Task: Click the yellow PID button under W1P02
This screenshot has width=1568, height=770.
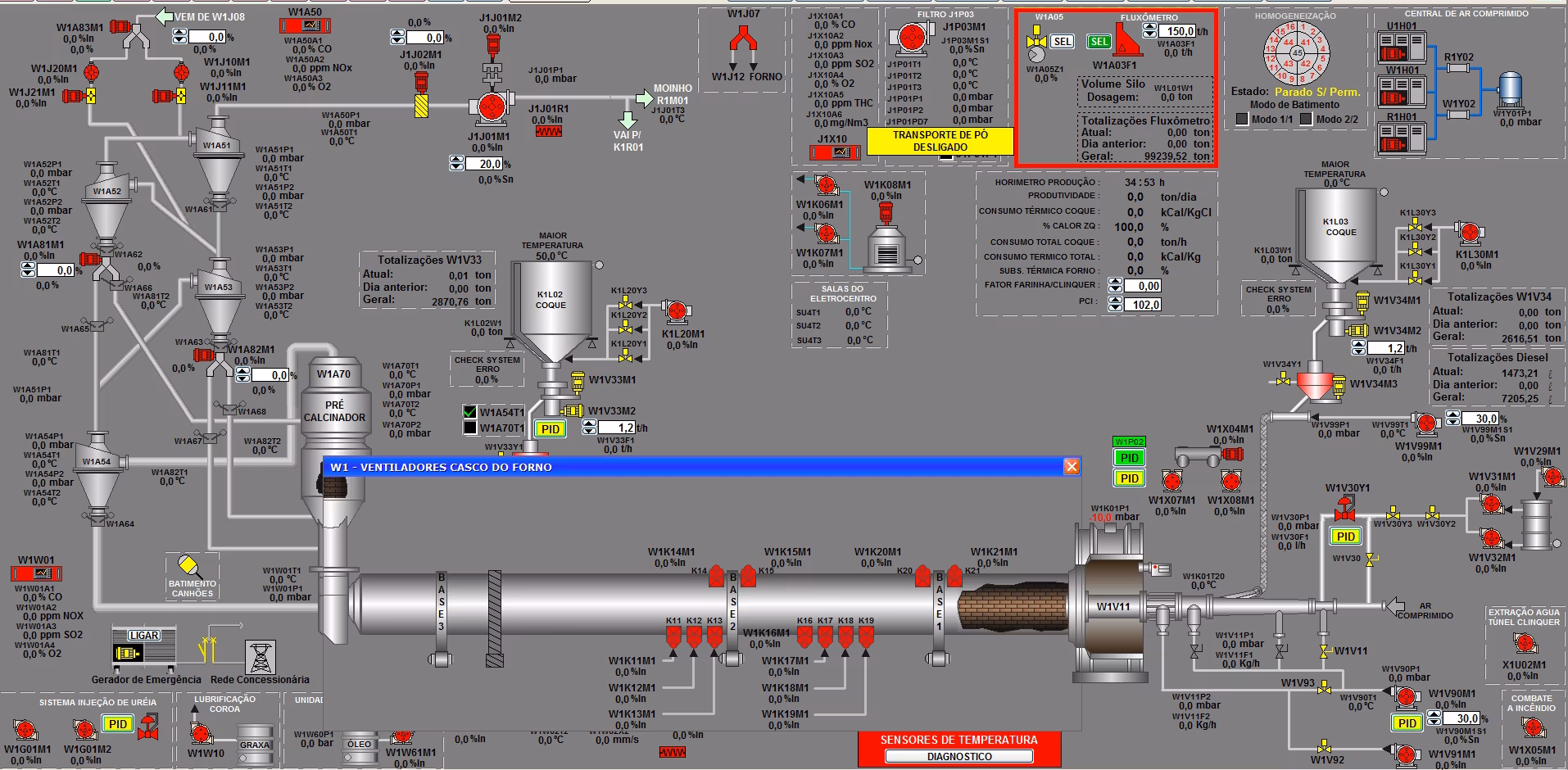Action: [1130, 478]
